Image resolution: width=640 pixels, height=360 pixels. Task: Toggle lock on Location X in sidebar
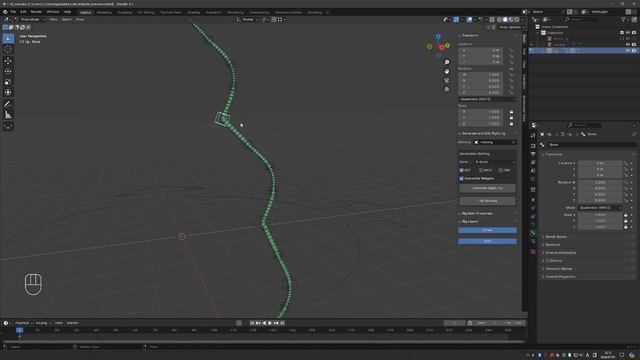pyautogui.click(x=511, y=50)
